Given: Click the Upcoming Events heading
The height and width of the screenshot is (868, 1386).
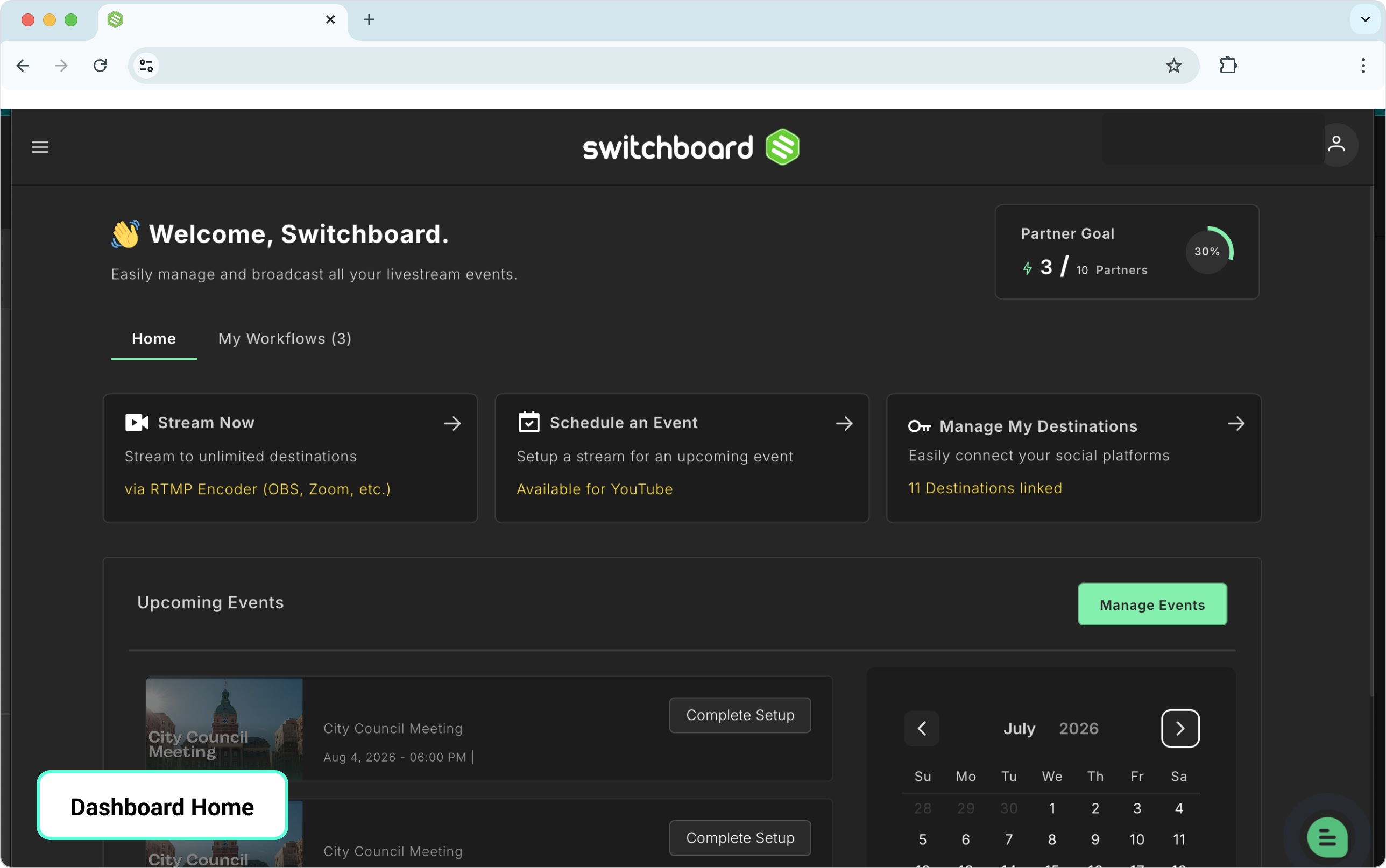Looking at the screenshot, I should 210,602.
